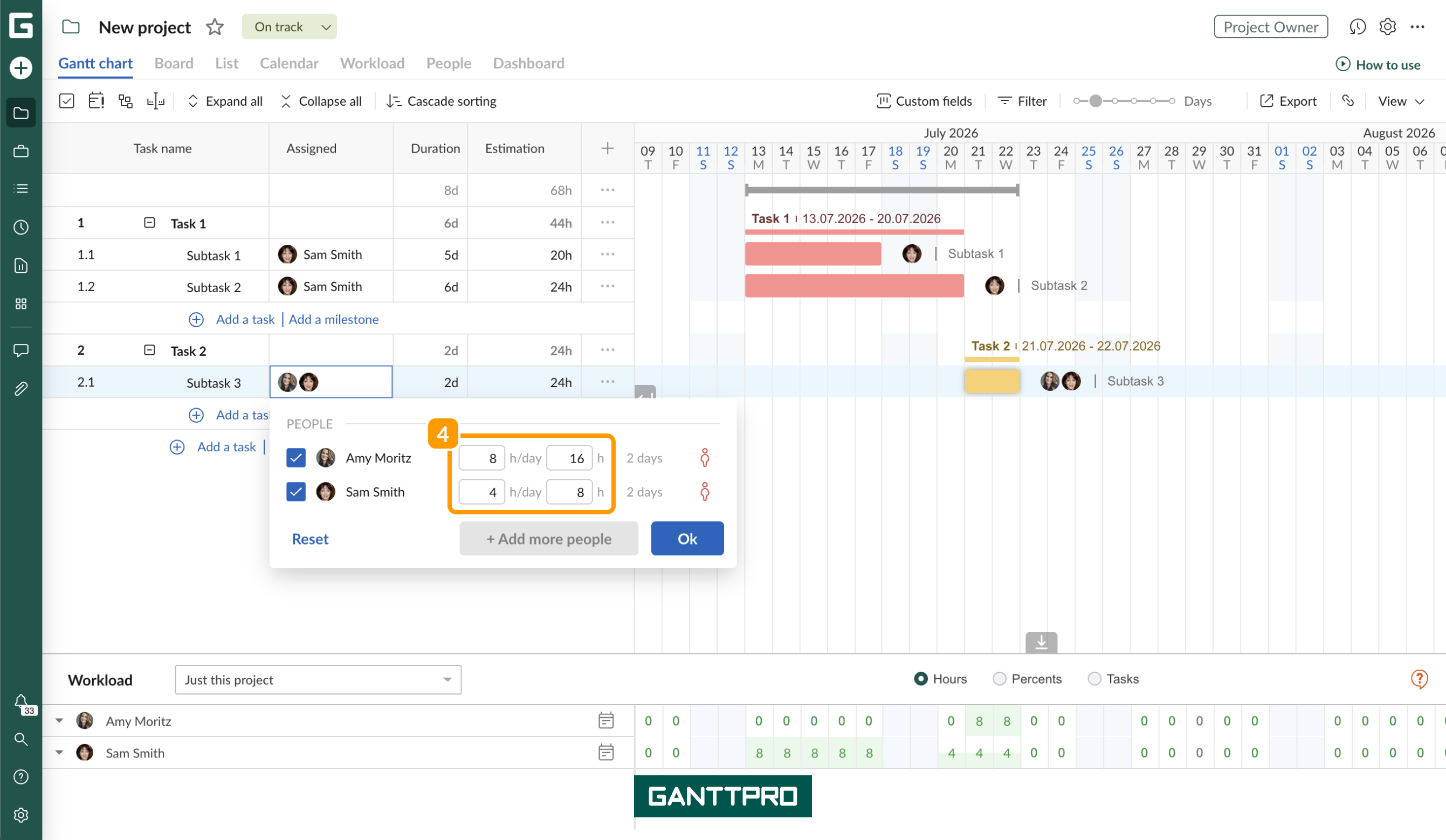The width and height of the screenshot is (1446, 840).
Task: Uncheck Amy Moritz in People list
Action: (296, 458)
